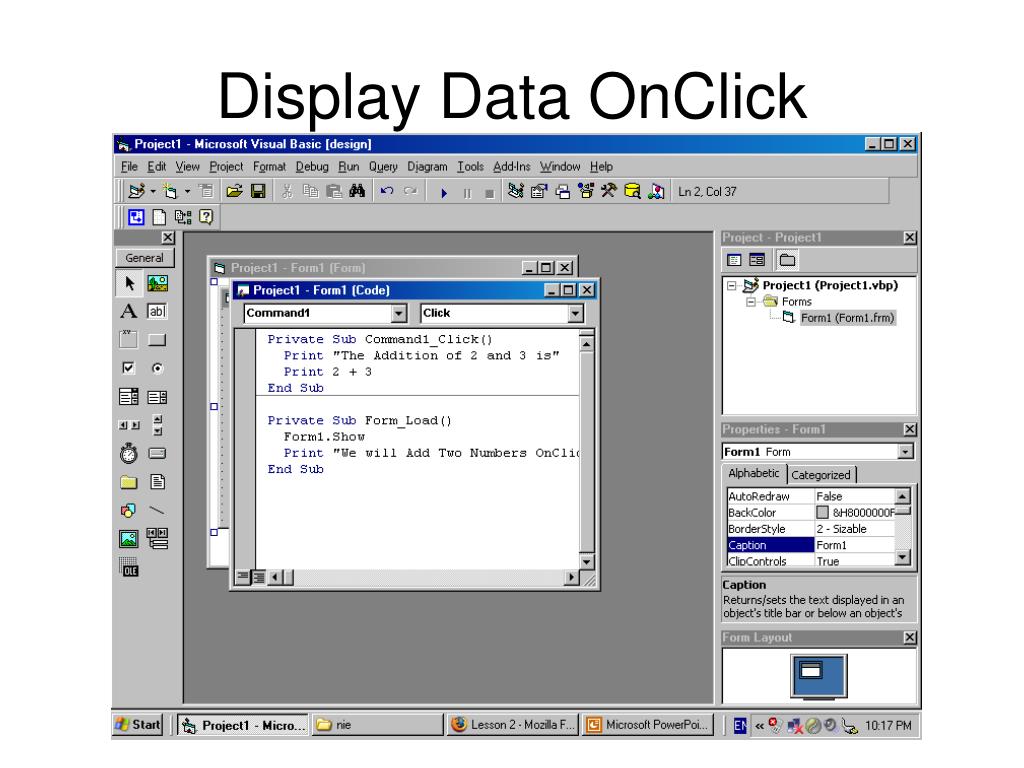This screenshot has height=768, width=1024.
Task: Open the Add Project dropdown arrow
Action: coord(153,191)
